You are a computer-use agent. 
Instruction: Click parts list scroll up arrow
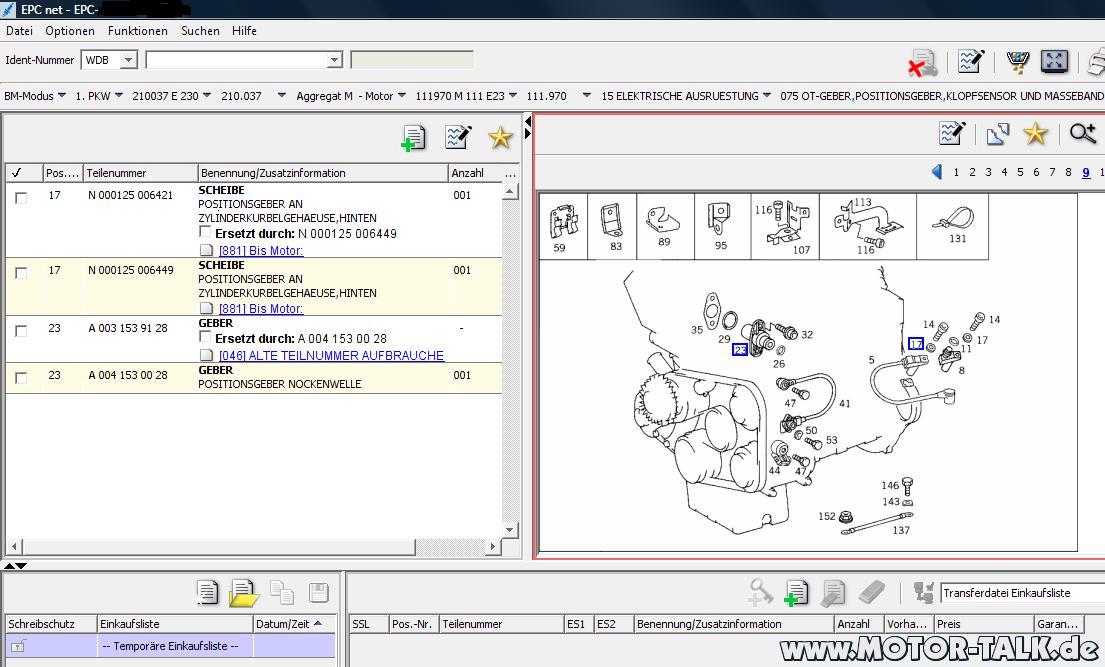click(x=510, y=191)
